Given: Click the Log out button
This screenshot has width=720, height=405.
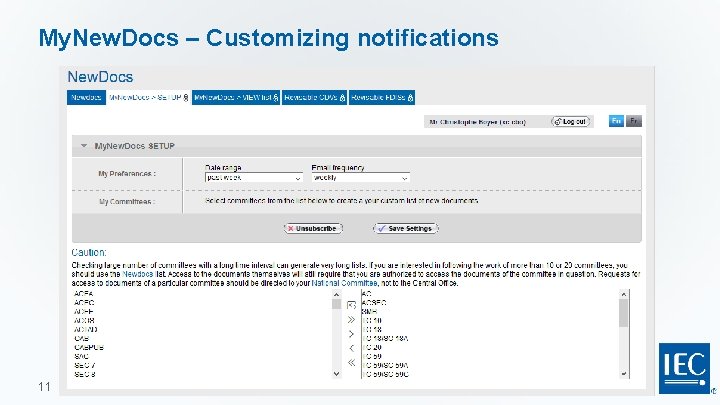Looking at the screenshot, I should [570, 122].
